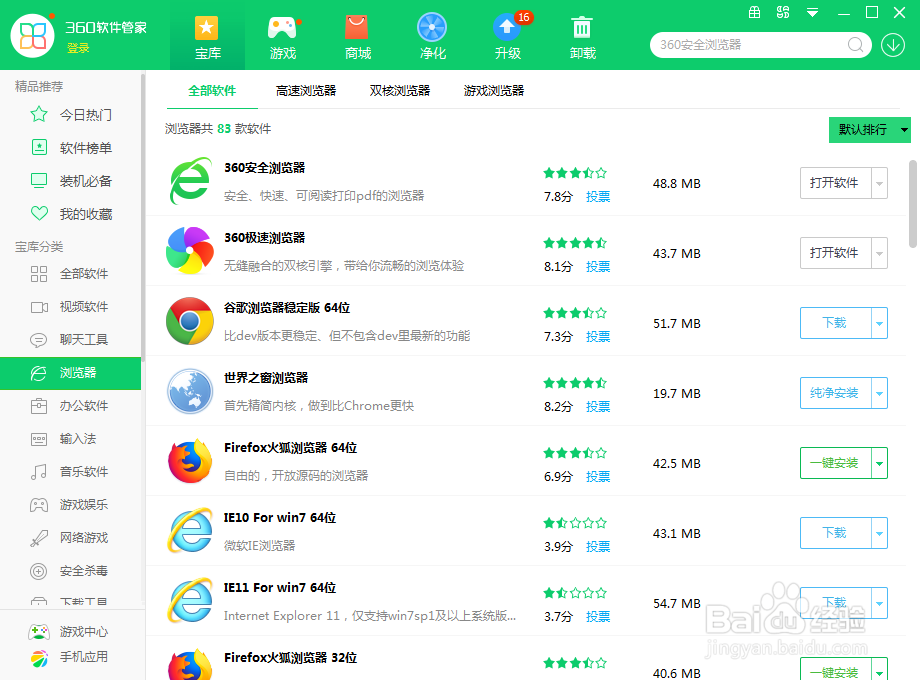This screenshot has height=680, width=920.
Task: Open the 卸载 trash bin icon
Action: pos(581,28)
